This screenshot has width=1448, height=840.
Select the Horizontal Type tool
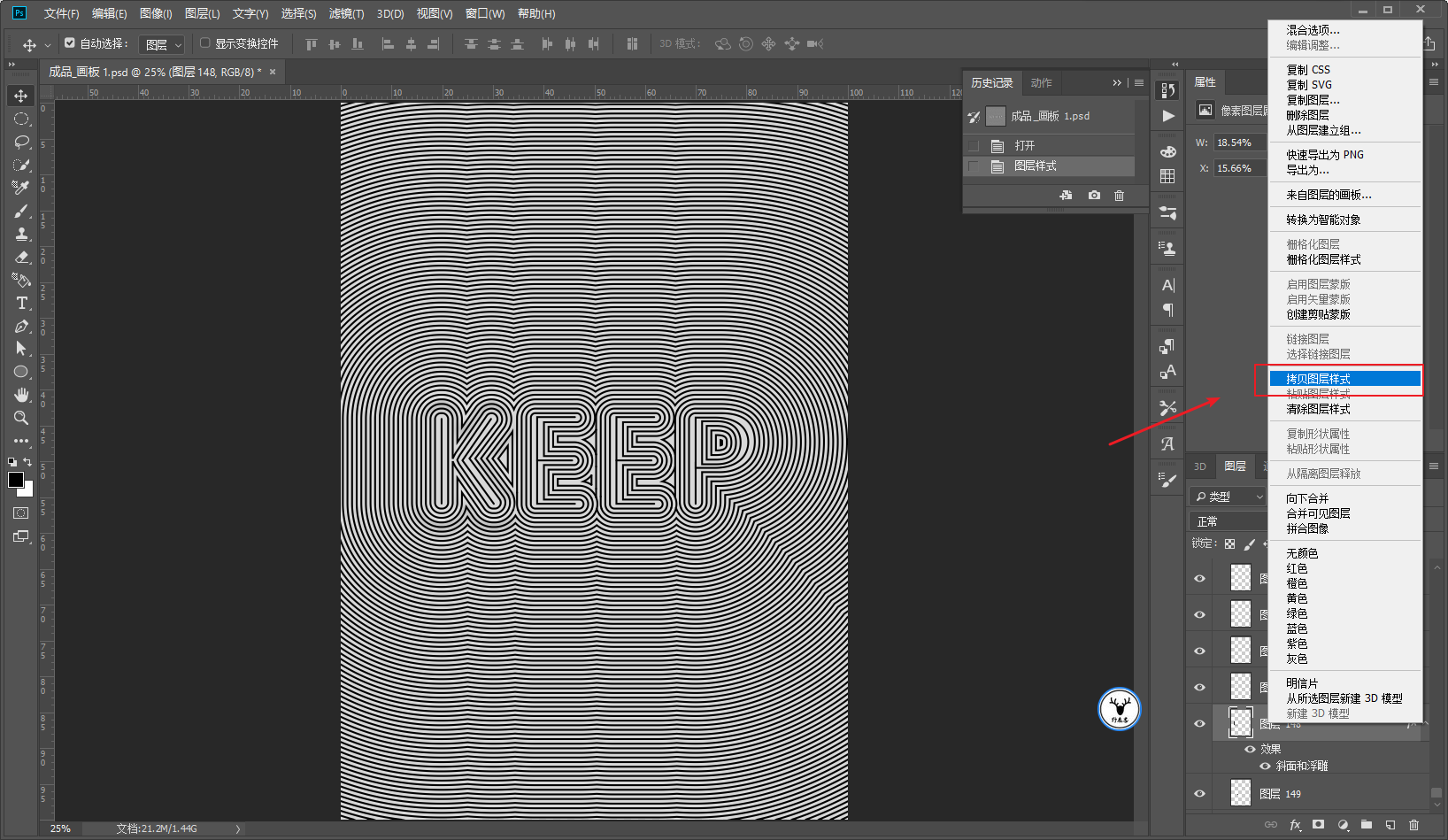tap(21, 303)
